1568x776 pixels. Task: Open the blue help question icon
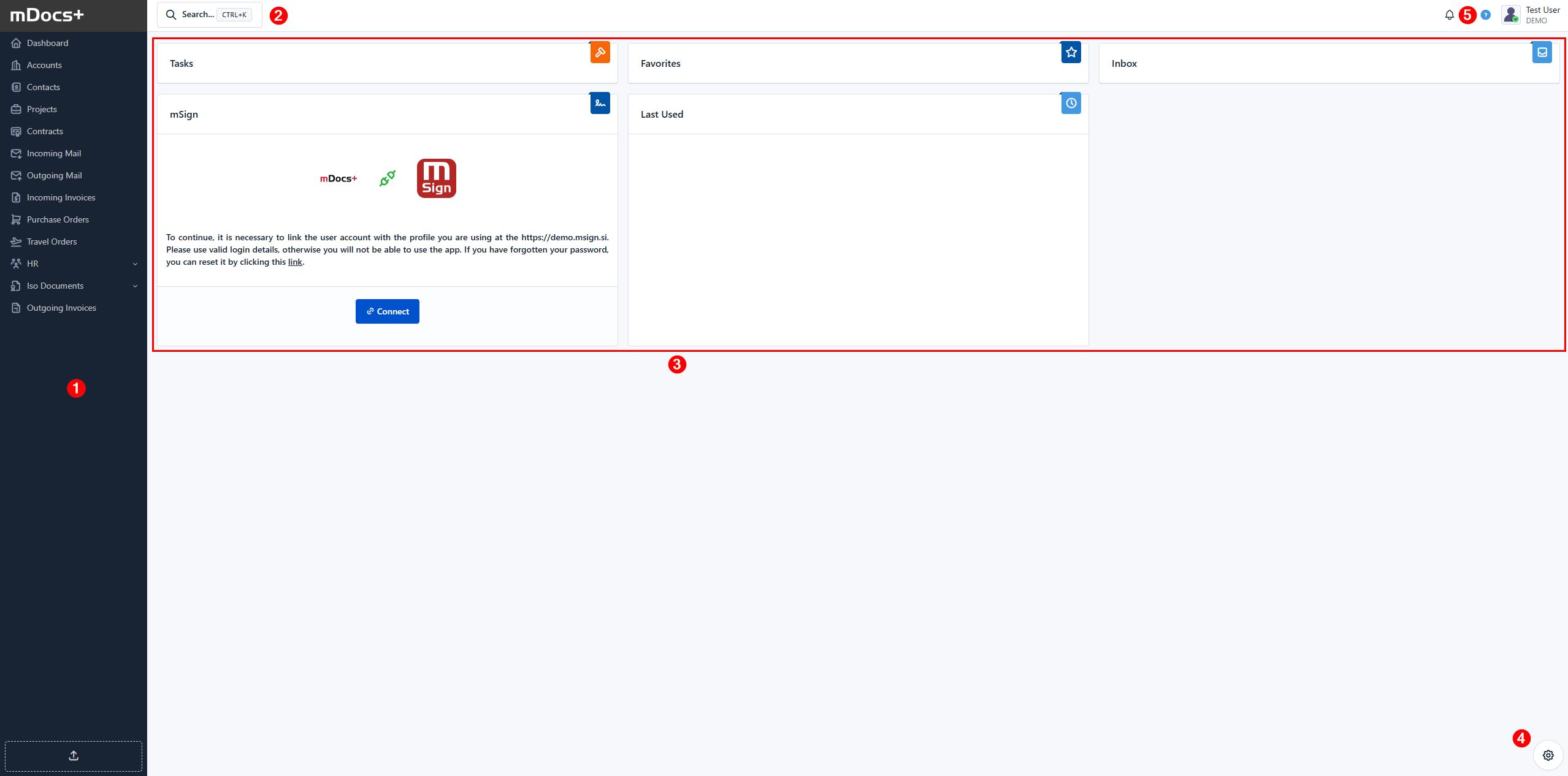pyautogui.click(x=1485, y=15)
